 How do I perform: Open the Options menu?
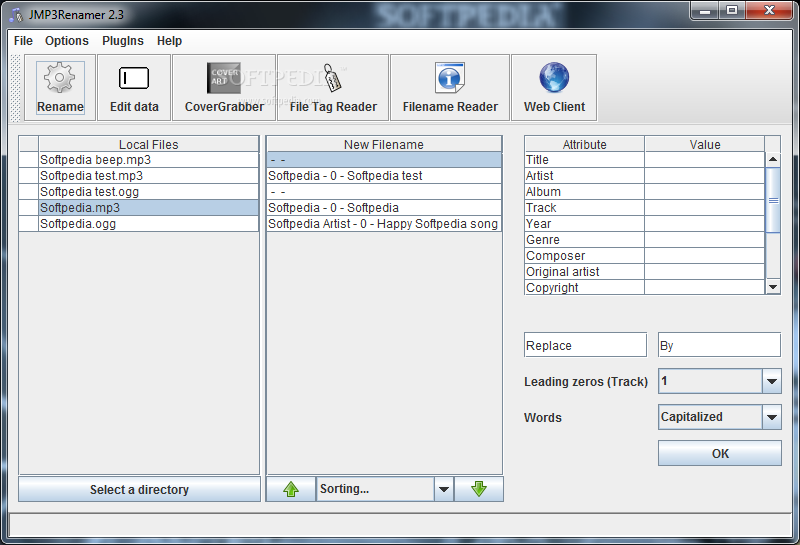pyautogui.click(x=67, y=41)
